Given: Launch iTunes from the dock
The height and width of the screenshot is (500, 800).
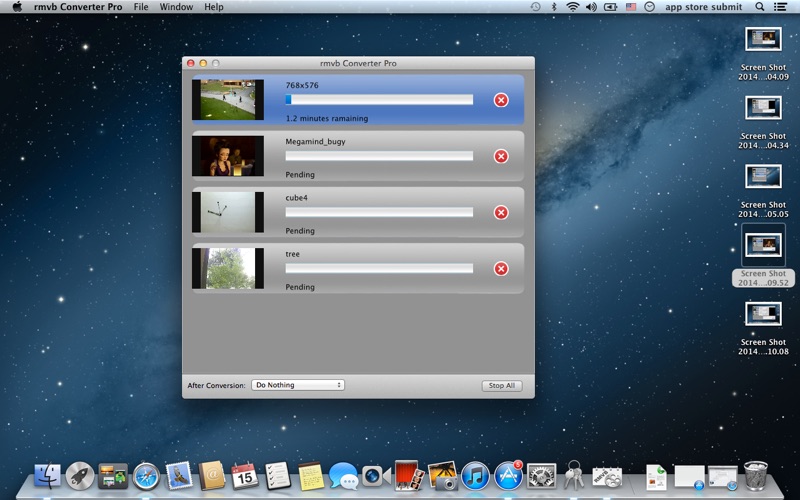Looking at the screenshot, I should click(475, 476).
